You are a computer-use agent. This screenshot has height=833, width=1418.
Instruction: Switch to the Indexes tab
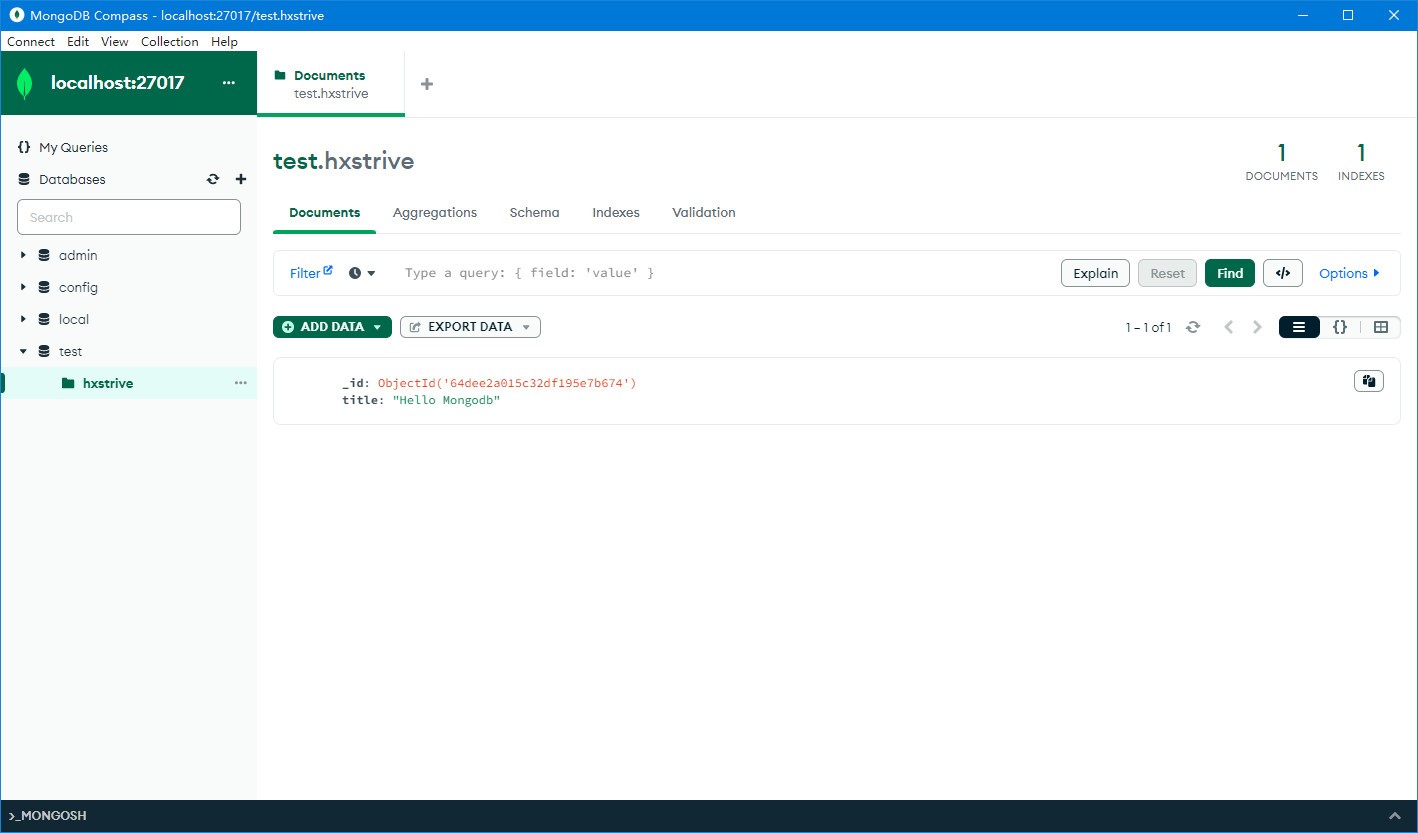616,212
